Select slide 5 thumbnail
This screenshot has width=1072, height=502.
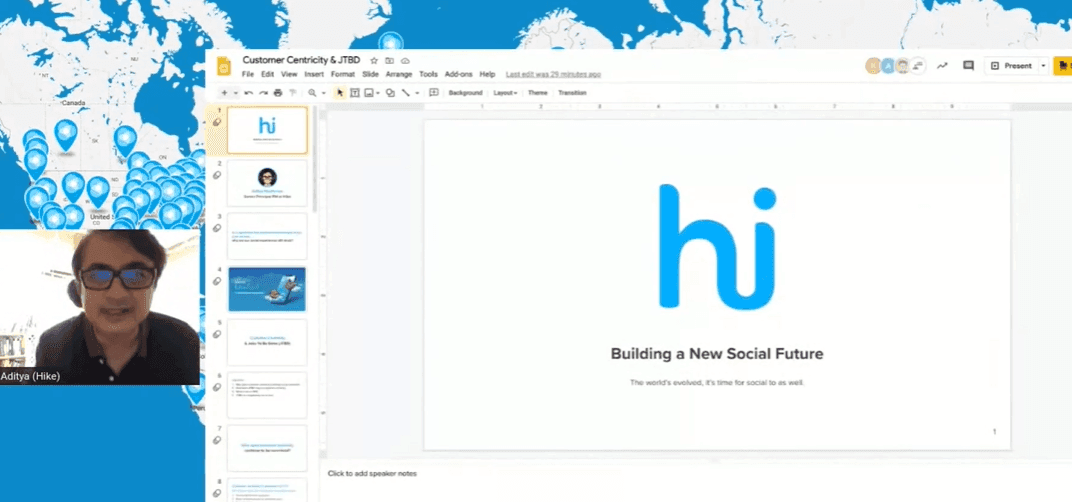coord(267,341)
